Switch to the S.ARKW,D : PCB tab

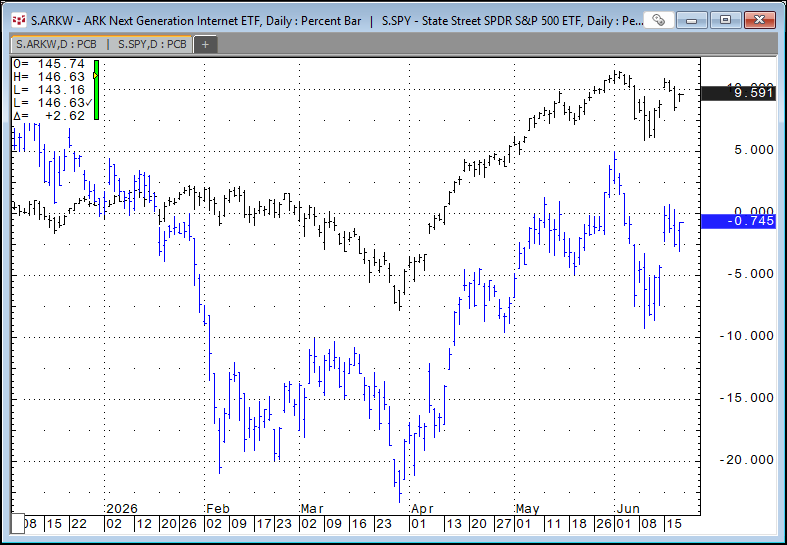click(x=56, y=44)
